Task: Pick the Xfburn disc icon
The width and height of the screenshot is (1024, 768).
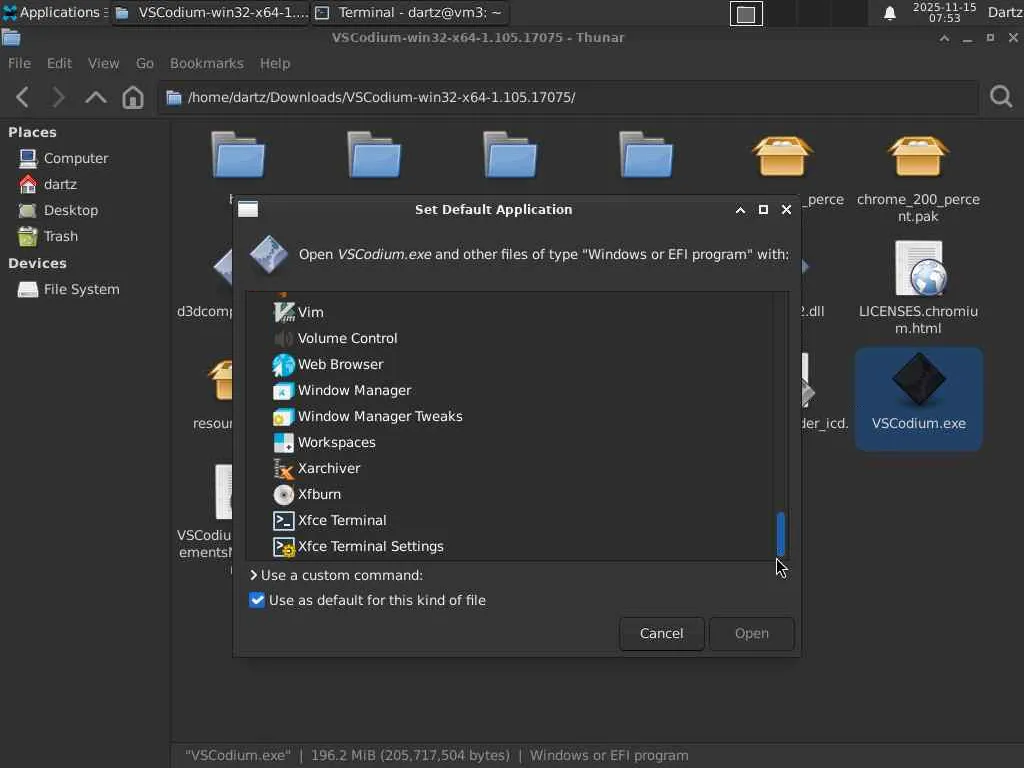Action: coord(283,495)
